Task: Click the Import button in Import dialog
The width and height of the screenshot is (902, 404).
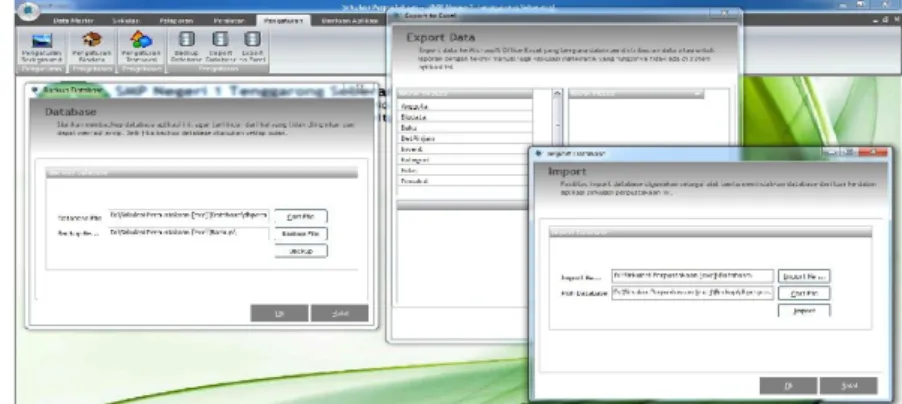Action: tap(804, 311)
